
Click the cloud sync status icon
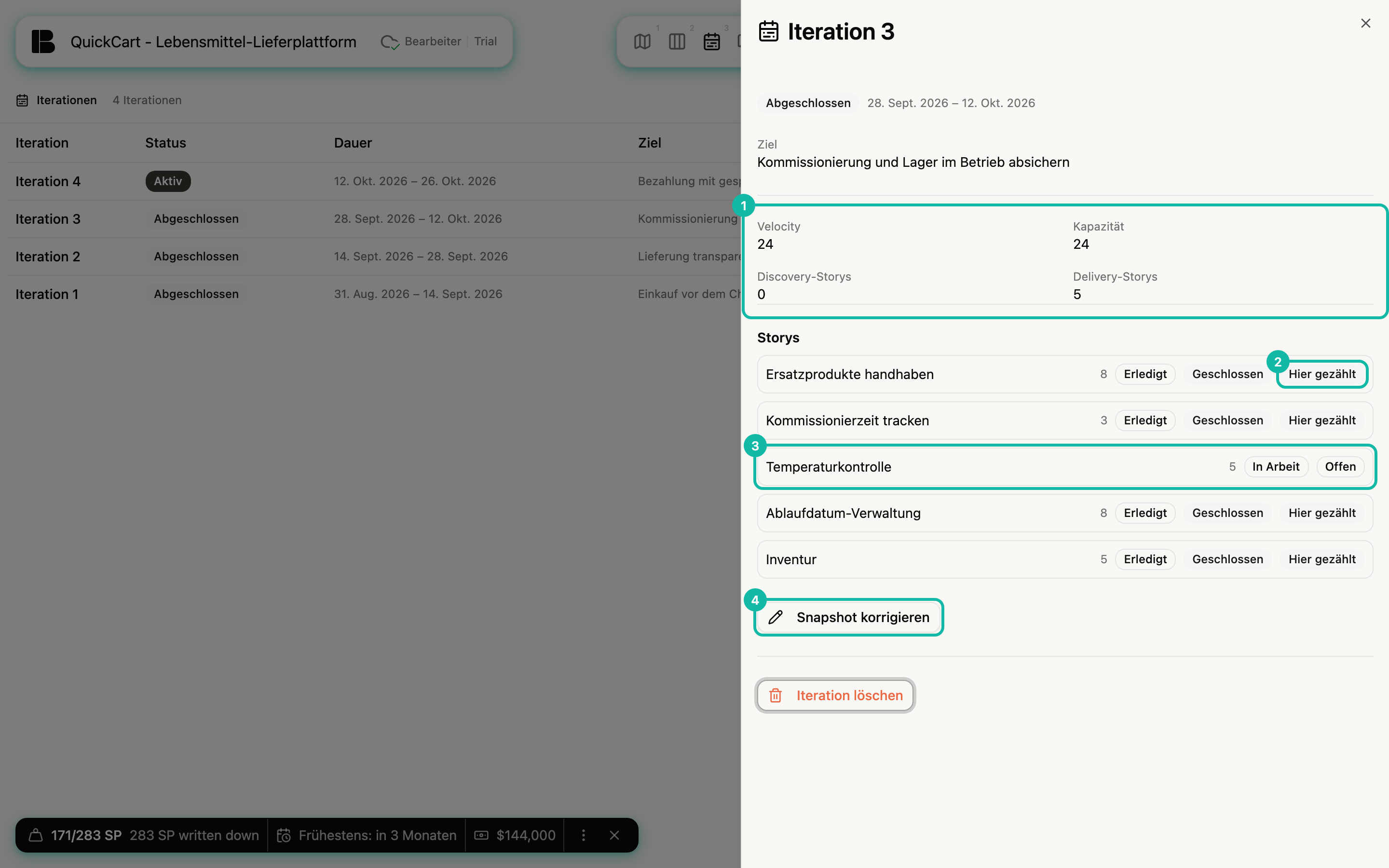click(x=390, y=42)
